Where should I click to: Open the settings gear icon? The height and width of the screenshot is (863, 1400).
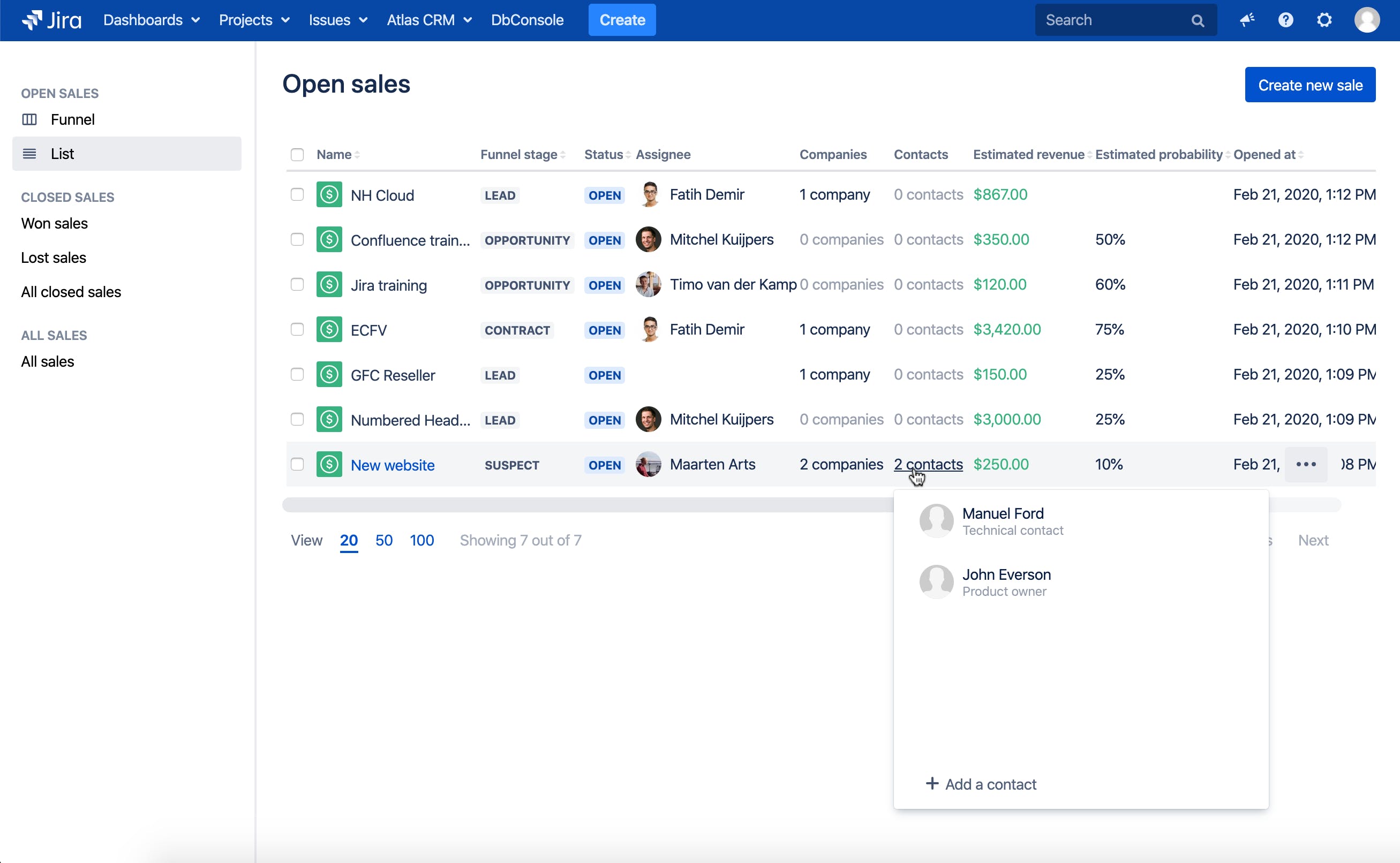point(1324,20)
